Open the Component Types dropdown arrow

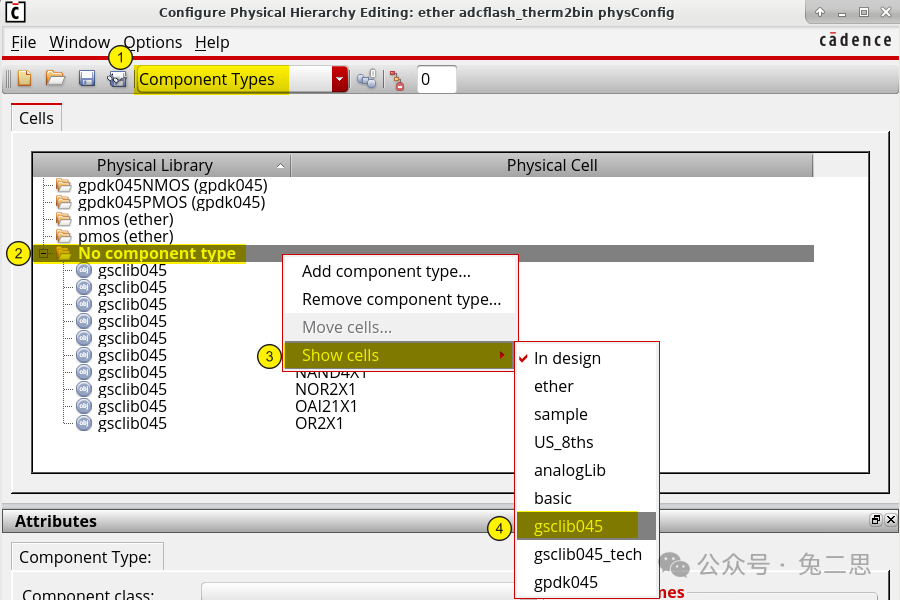pos(339,79)
